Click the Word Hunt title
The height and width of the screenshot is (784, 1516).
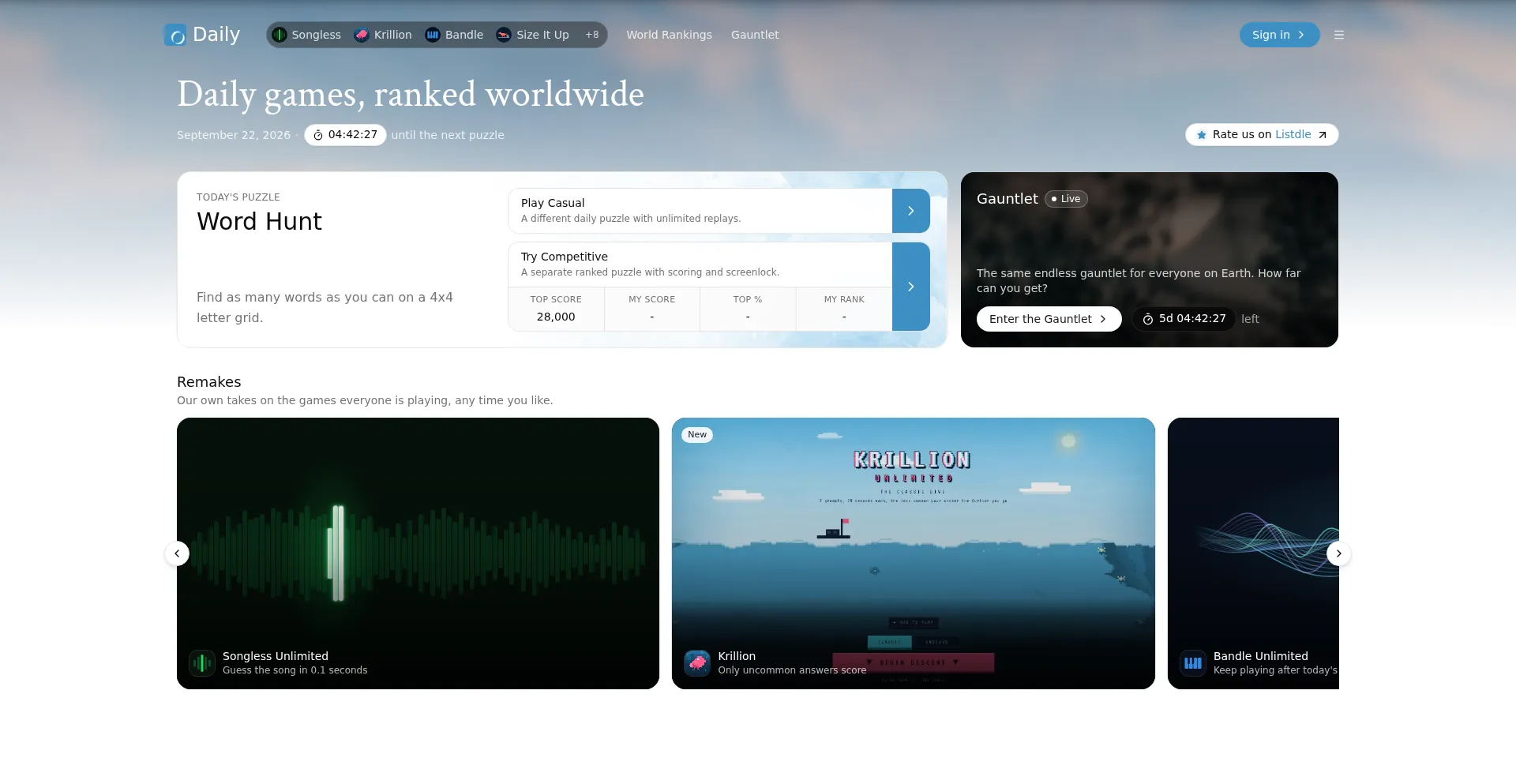point(259,222)
